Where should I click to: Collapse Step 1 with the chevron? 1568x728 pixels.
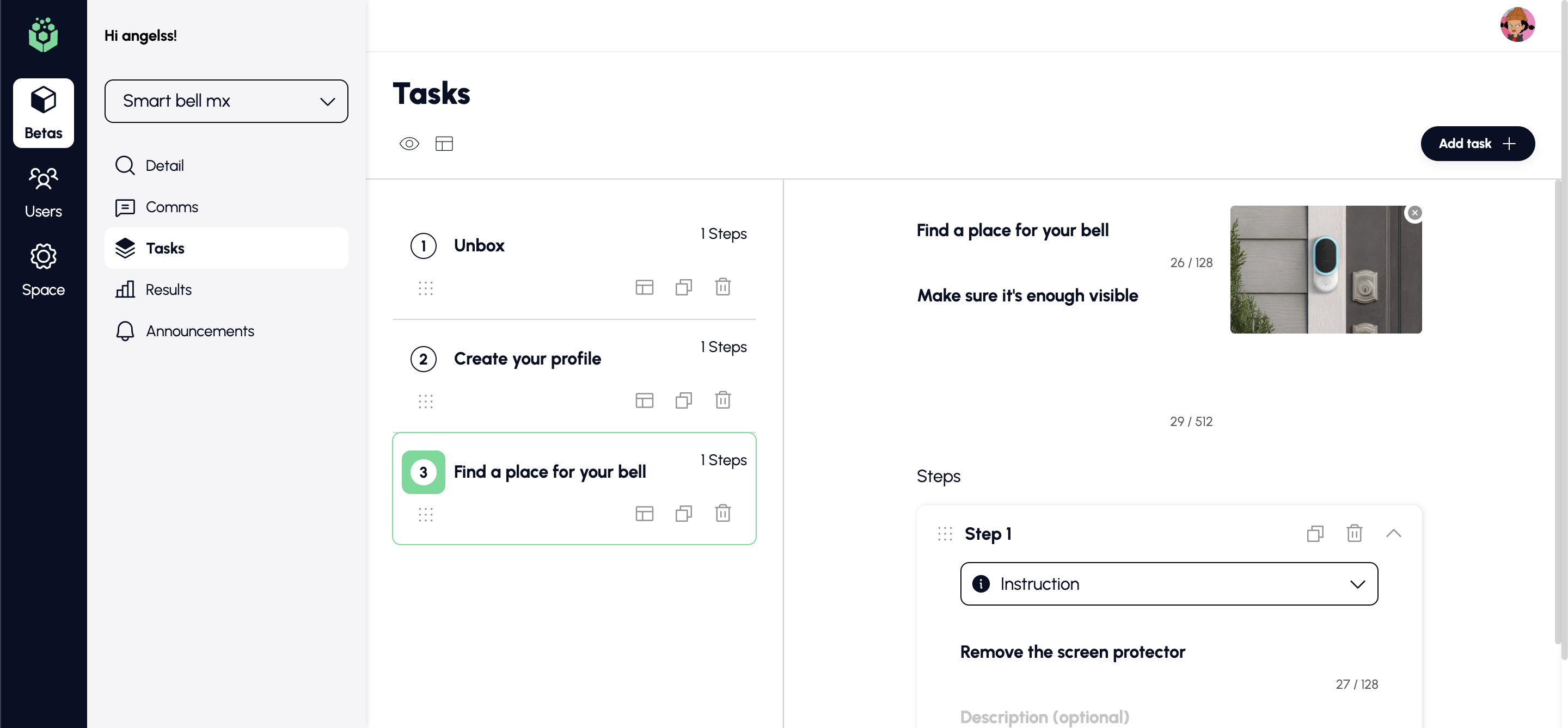click(x=1393, y=533)
